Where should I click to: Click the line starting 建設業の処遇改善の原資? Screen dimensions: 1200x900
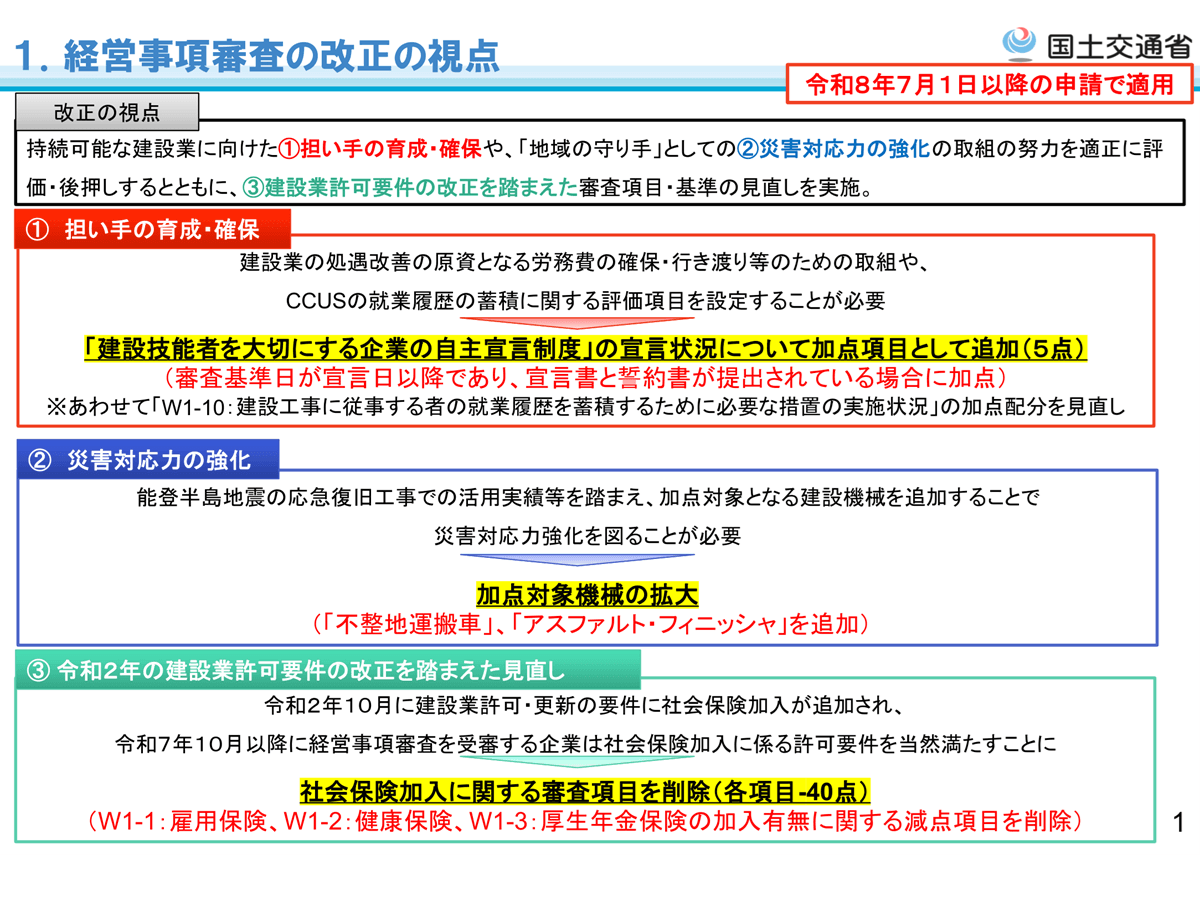coord(586,265)
